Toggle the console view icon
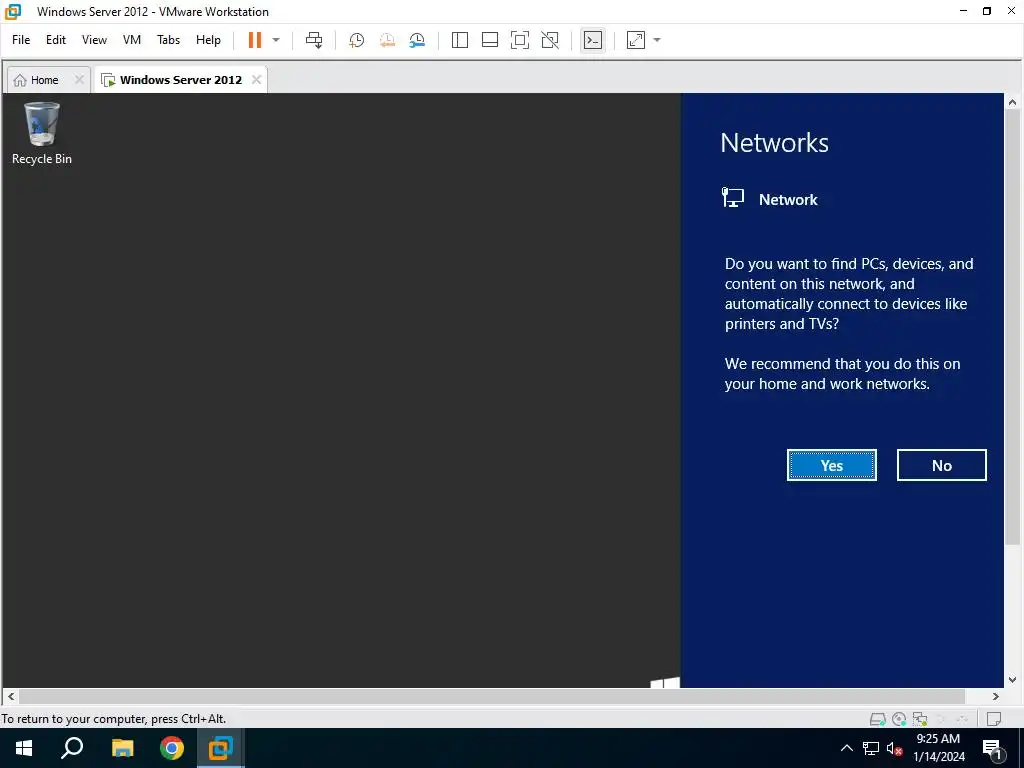 pyautogui.click(x=592, y=40)
